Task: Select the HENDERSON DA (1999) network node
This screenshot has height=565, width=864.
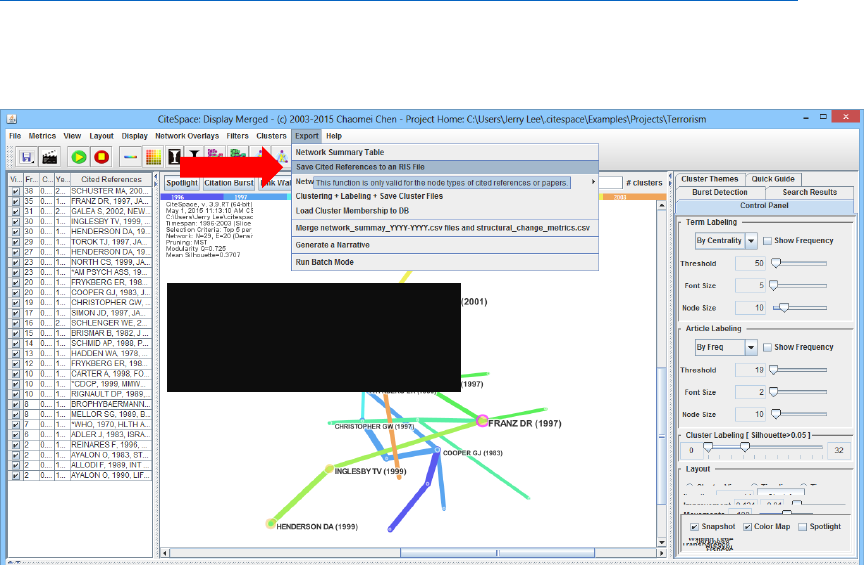Action: [271, 523]
